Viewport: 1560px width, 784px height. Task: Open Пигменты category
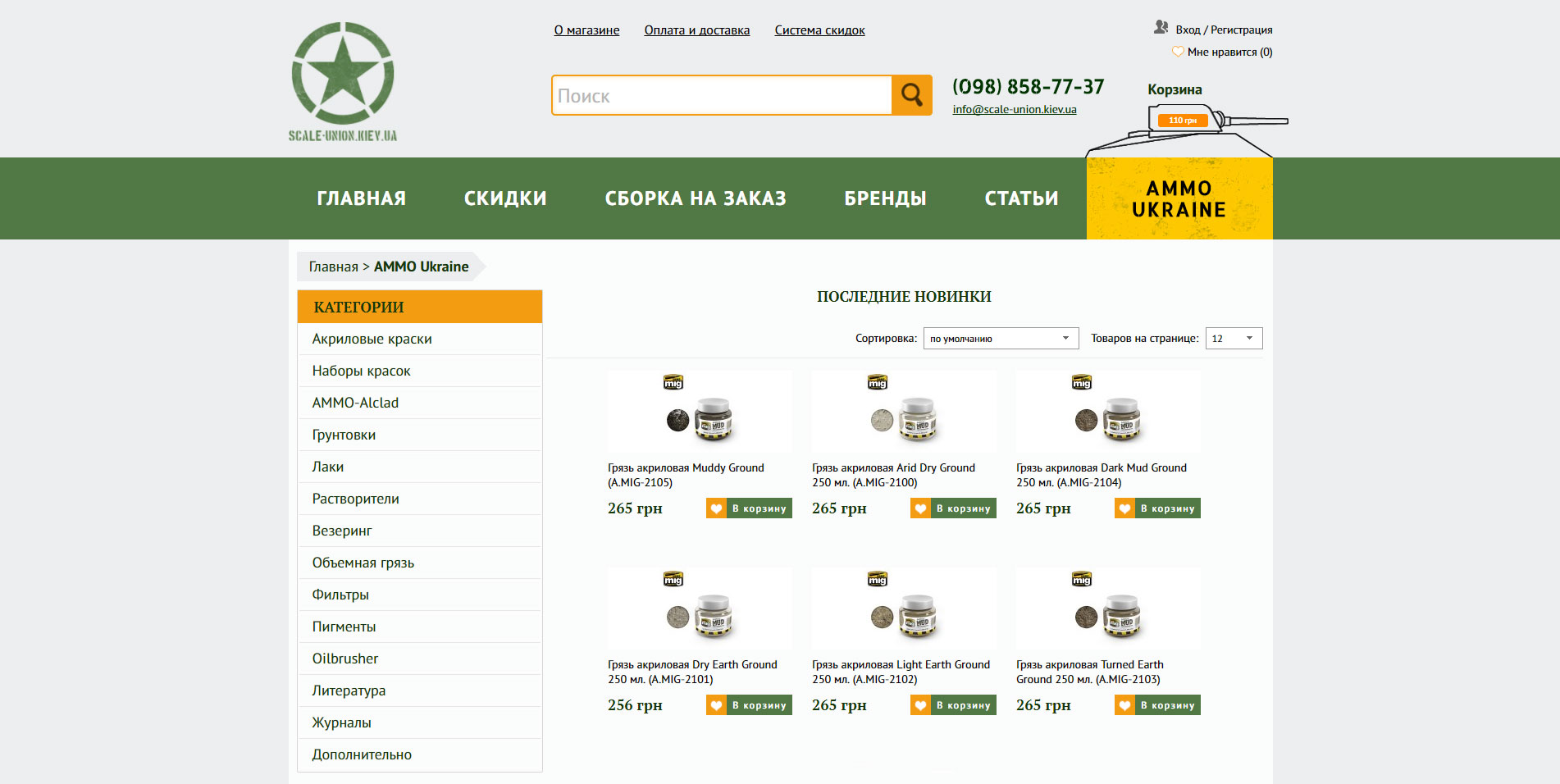point(420,627)
